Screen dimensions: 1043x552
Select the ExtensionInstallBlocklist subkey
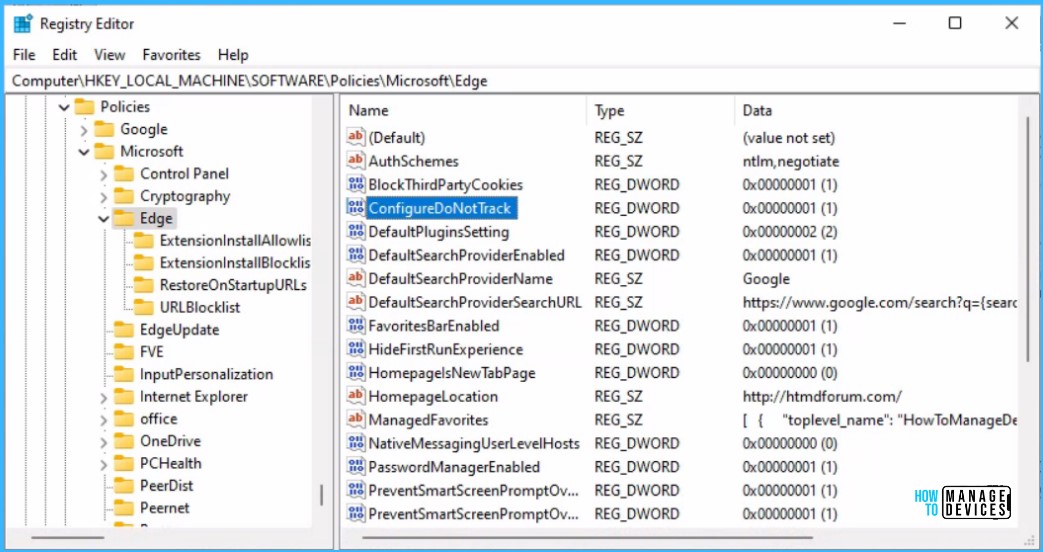(x=235, y=263)
